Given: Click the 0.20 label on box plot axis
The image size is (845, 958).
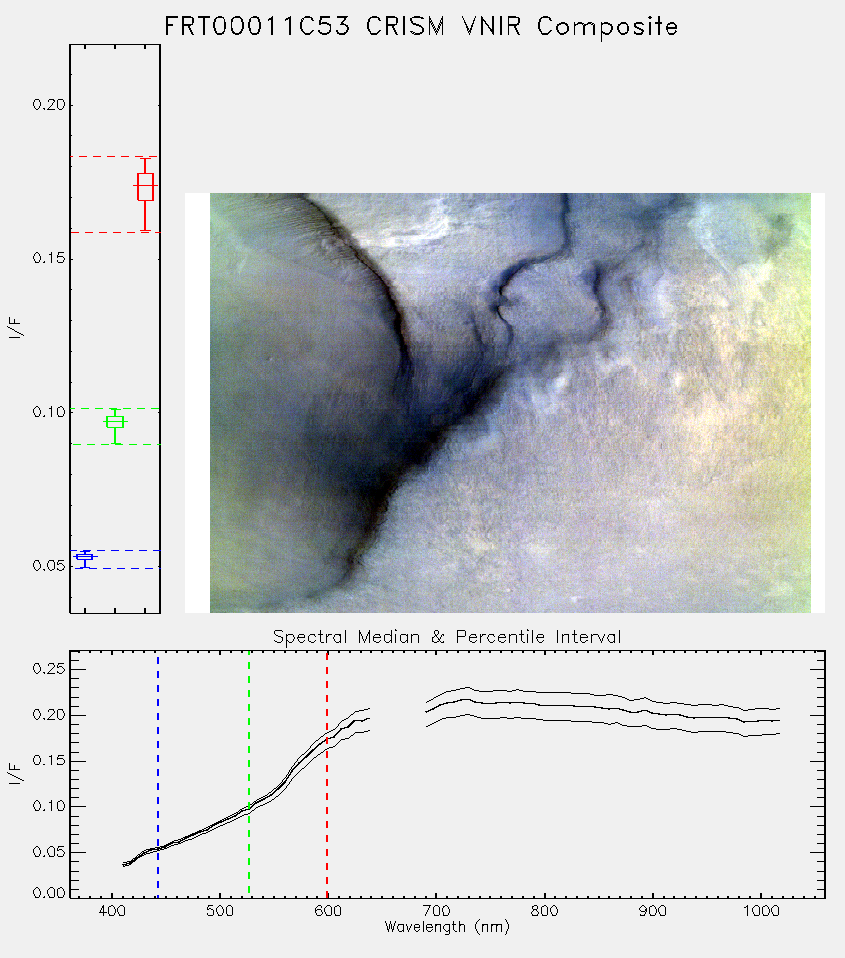Looking at the screenshot, I should coord(48,104).
